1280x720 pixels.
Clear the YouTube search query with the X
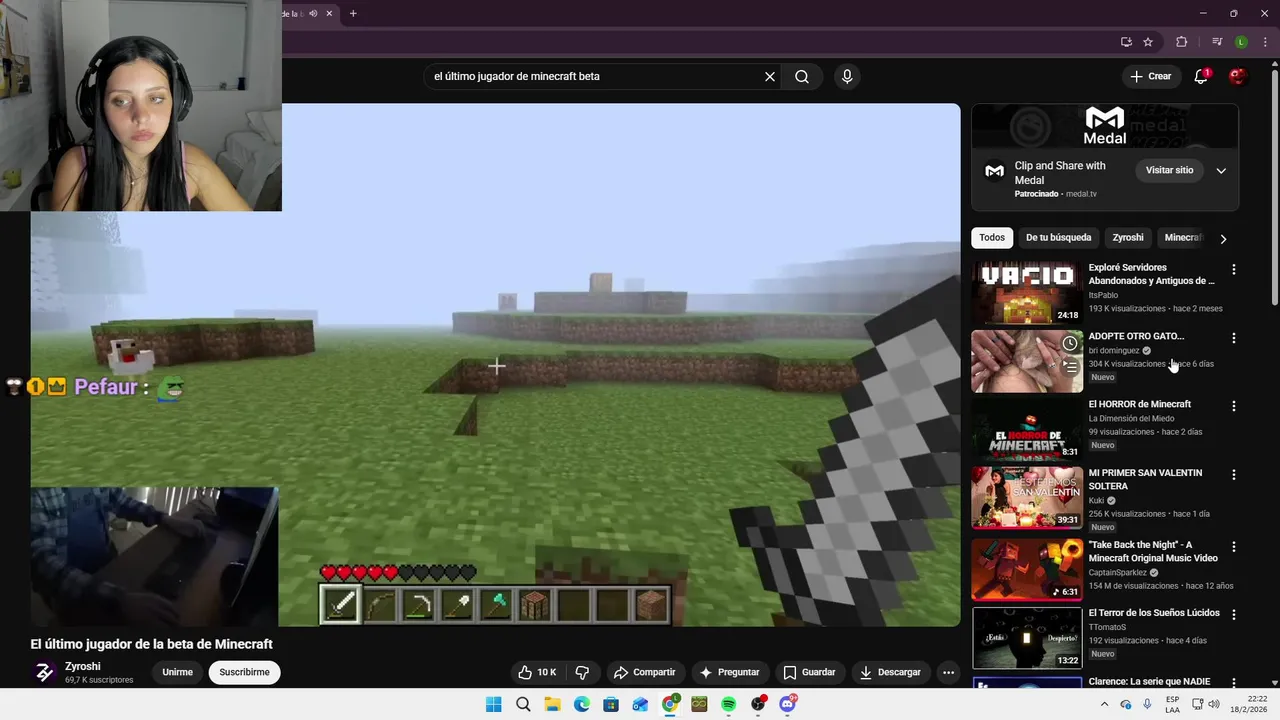(770, 76)
